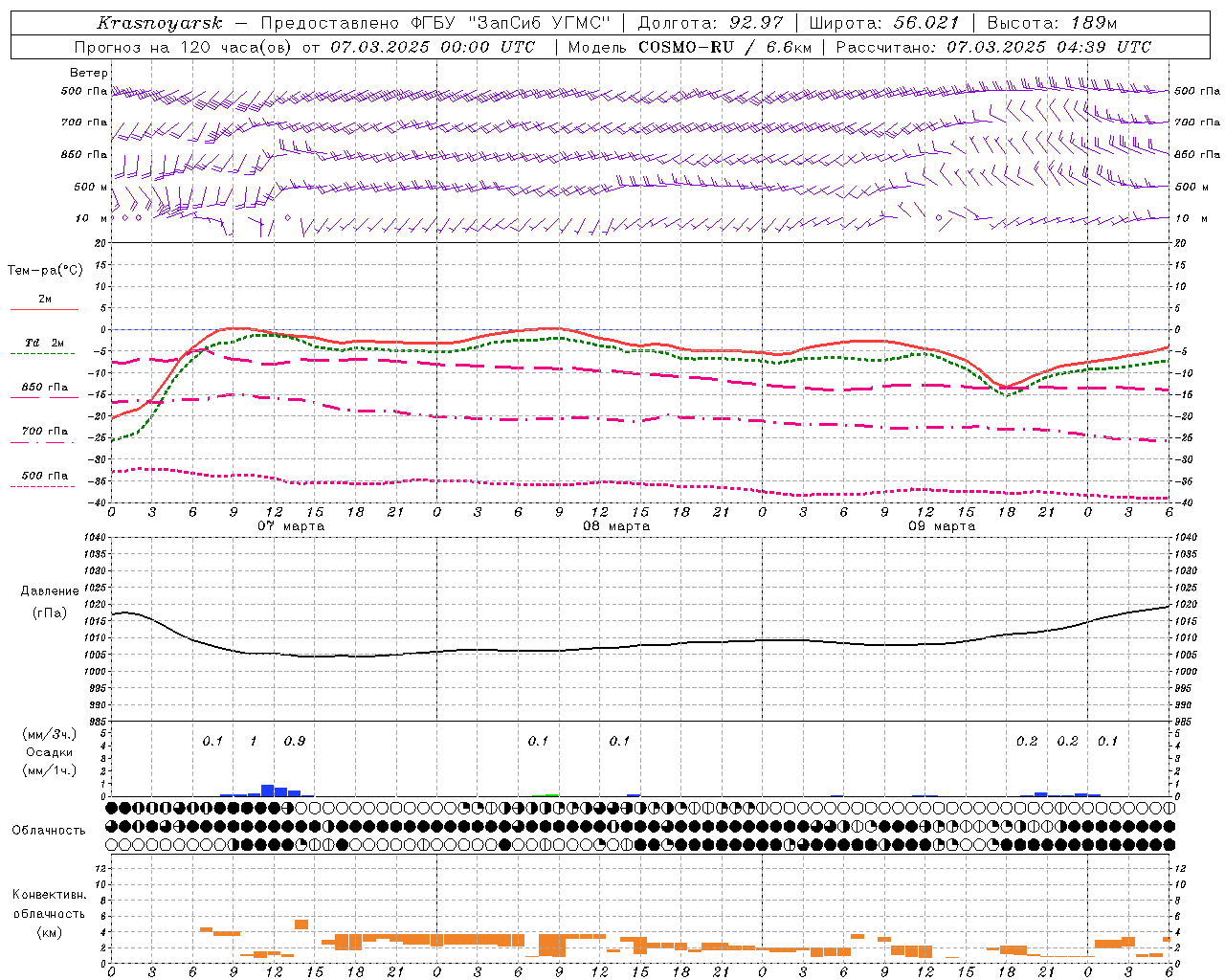Click the left "10 м" wind level label

click(x=91, y=219)
